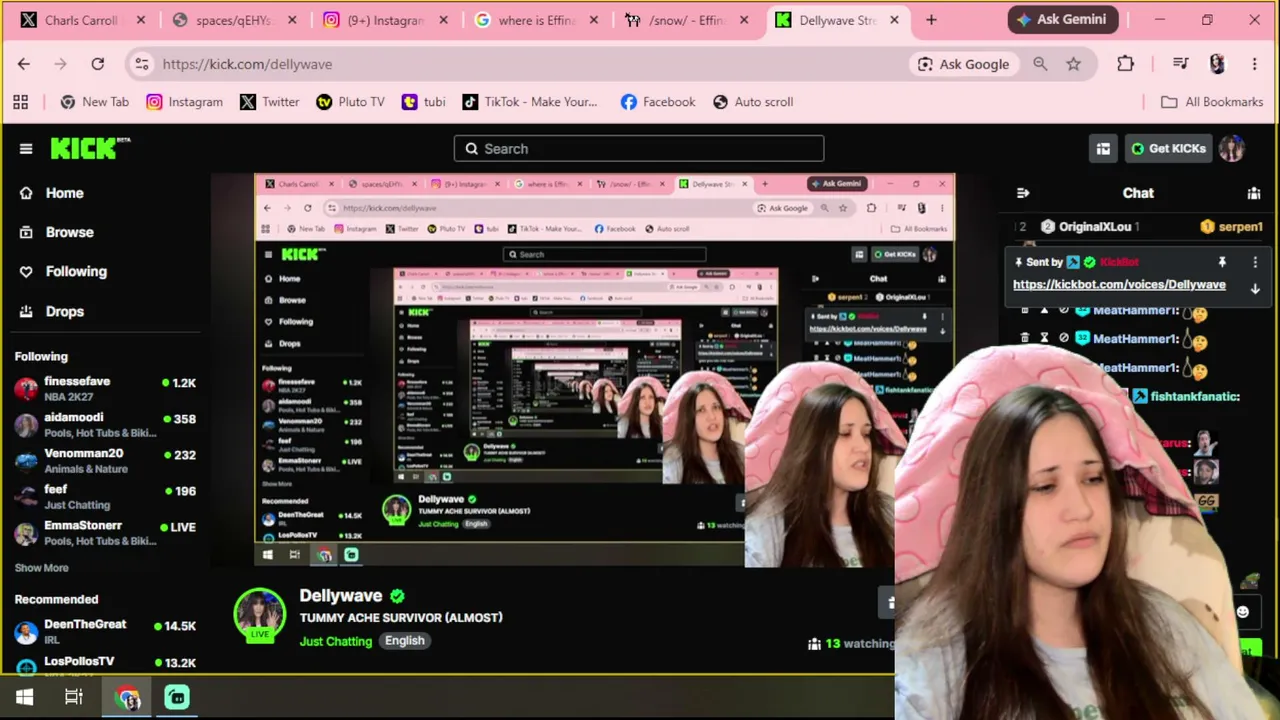Click the green Kick app taskbar icon
The image size is (1280, 720).
click(x=177, y=697)
